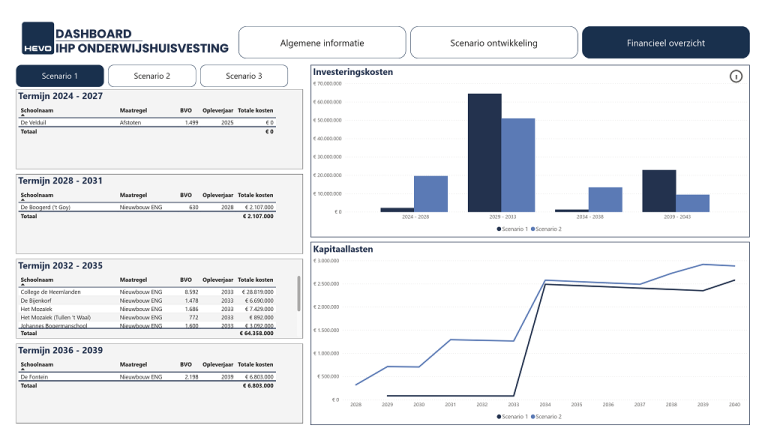This screenshot has height=440, width=768.
Task: Select the dark Scenario 1 bar for 2029 - 2033
Action: pos(484,153)
